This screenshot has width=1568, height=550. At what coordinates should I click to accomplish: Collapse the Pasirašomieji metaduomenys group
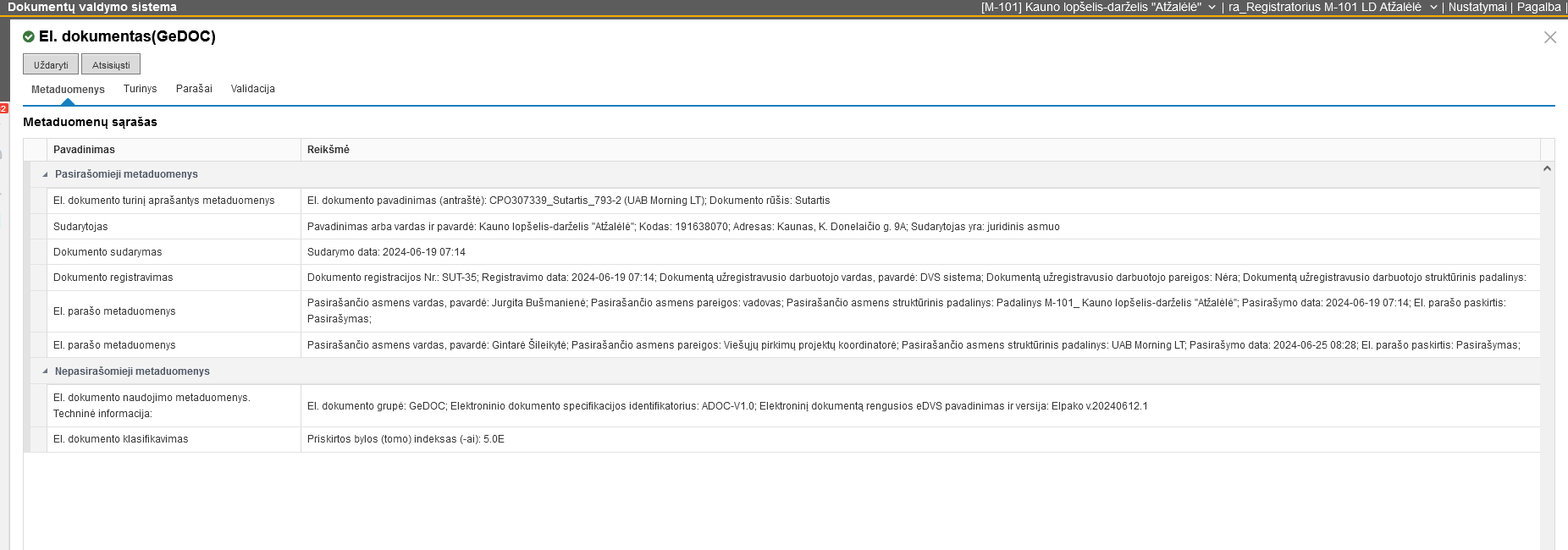tap(45, 174)
